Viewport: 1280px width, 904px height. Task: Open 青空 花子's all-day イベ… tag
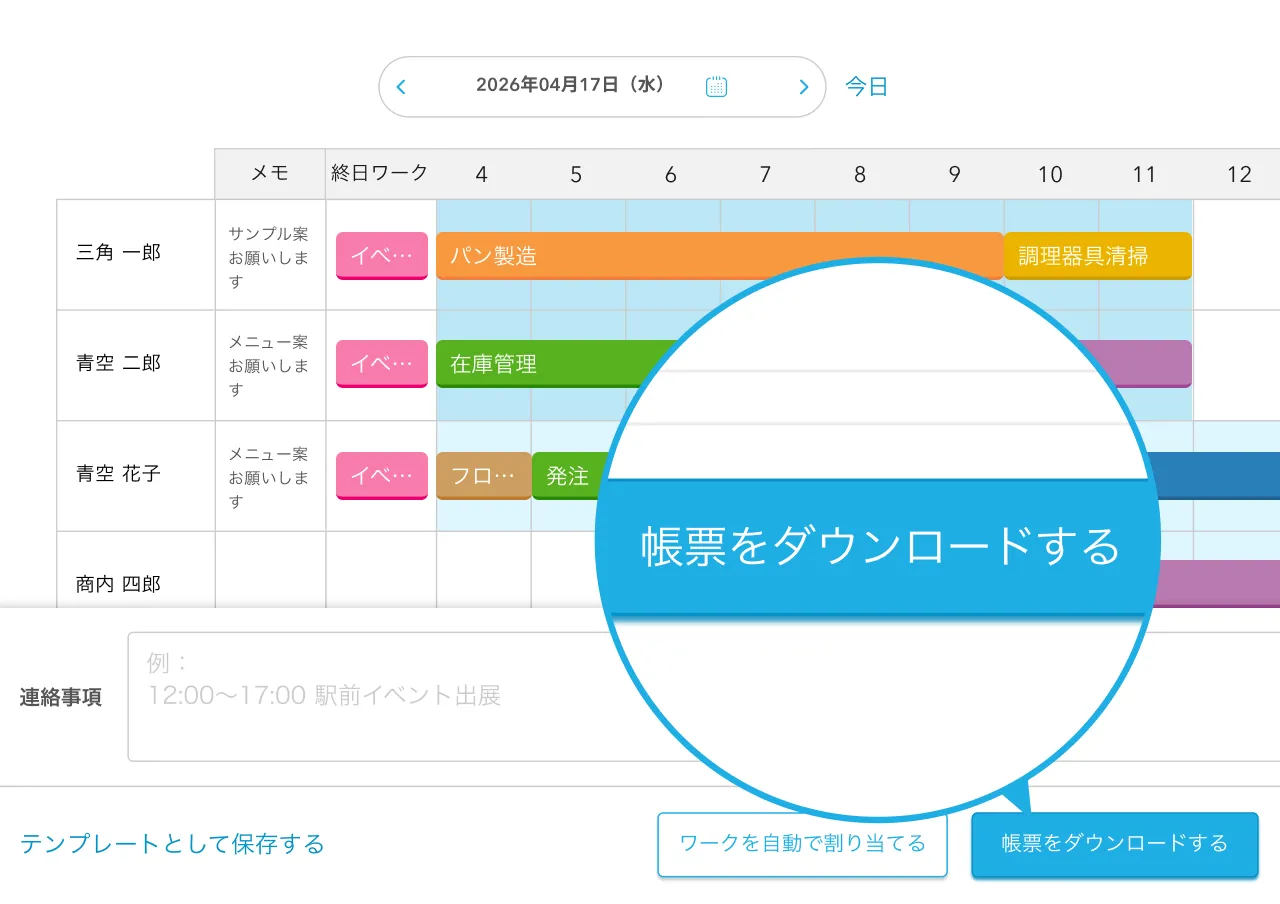[382, 476]
